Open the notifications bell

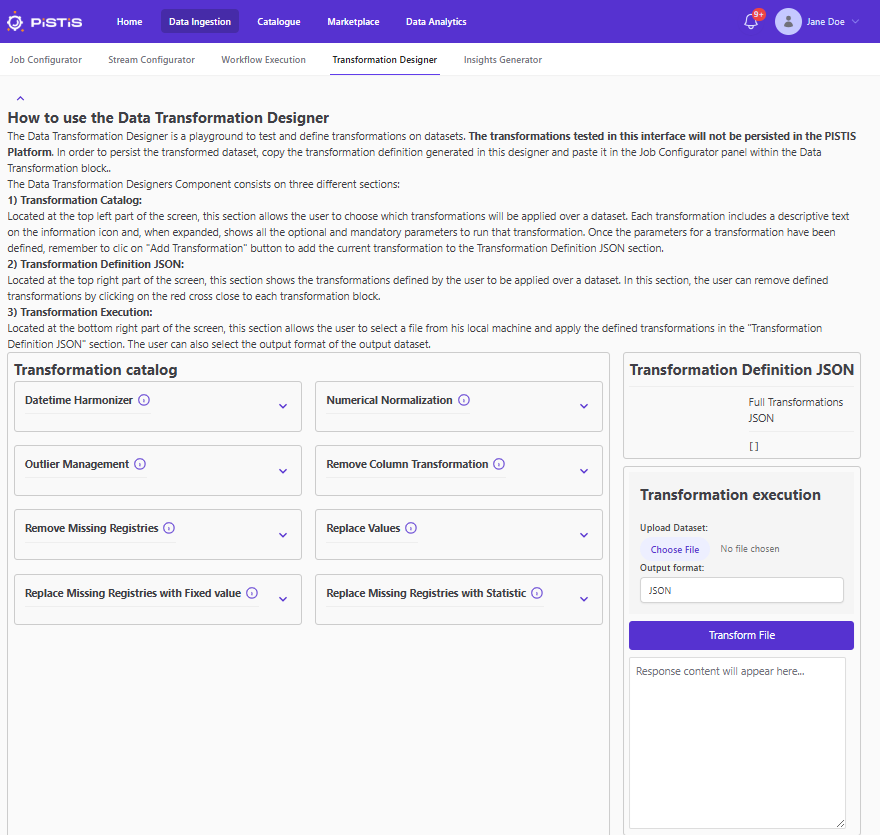[751, 22]
